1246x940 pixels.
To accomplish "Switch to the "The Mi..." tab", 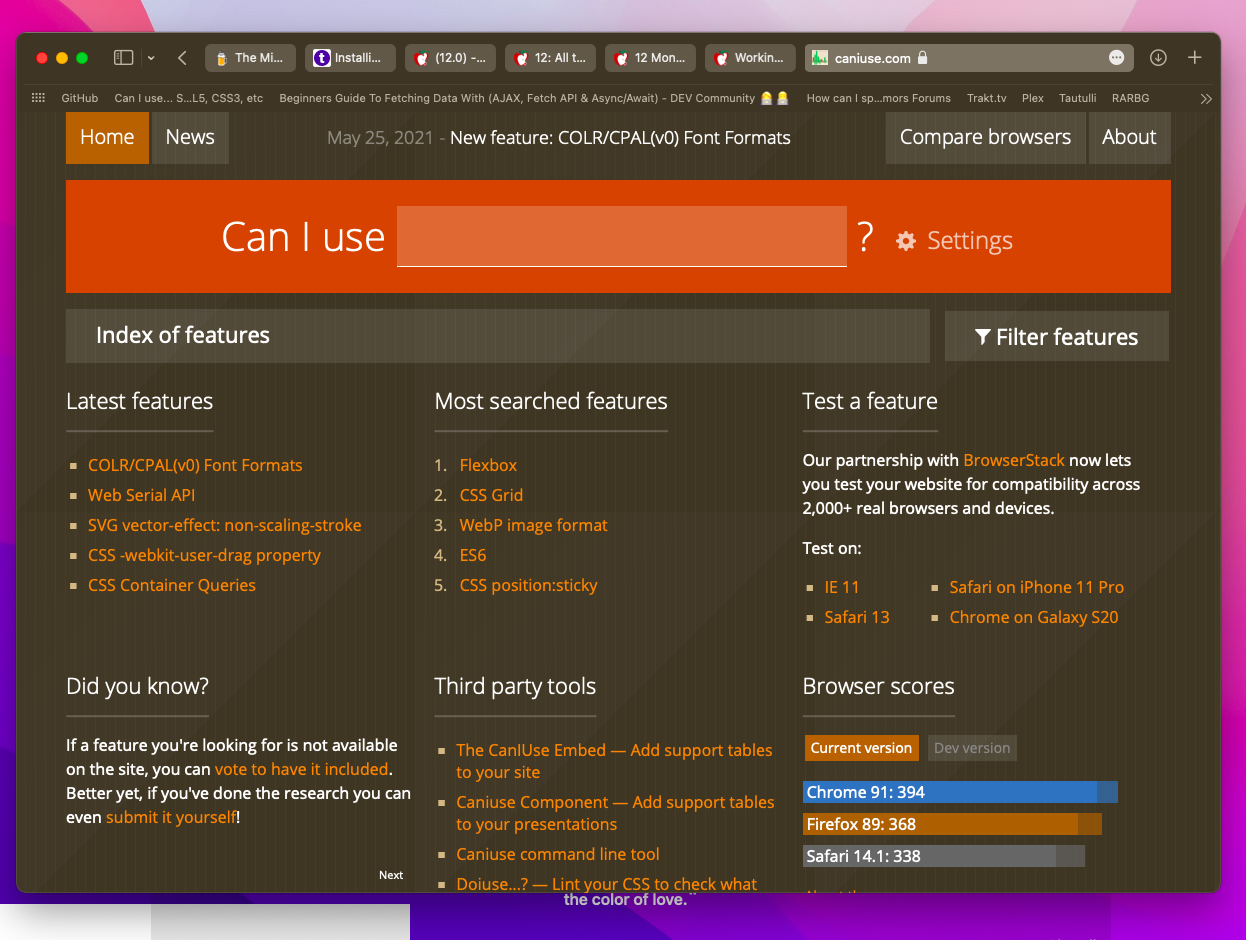I will tap(250, 58).
